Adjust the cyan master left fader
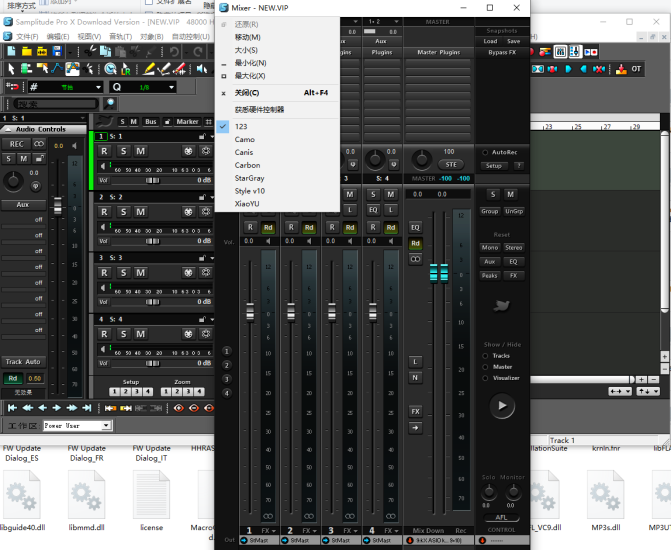Screen dimensions: 671x550 coord(433,273)
